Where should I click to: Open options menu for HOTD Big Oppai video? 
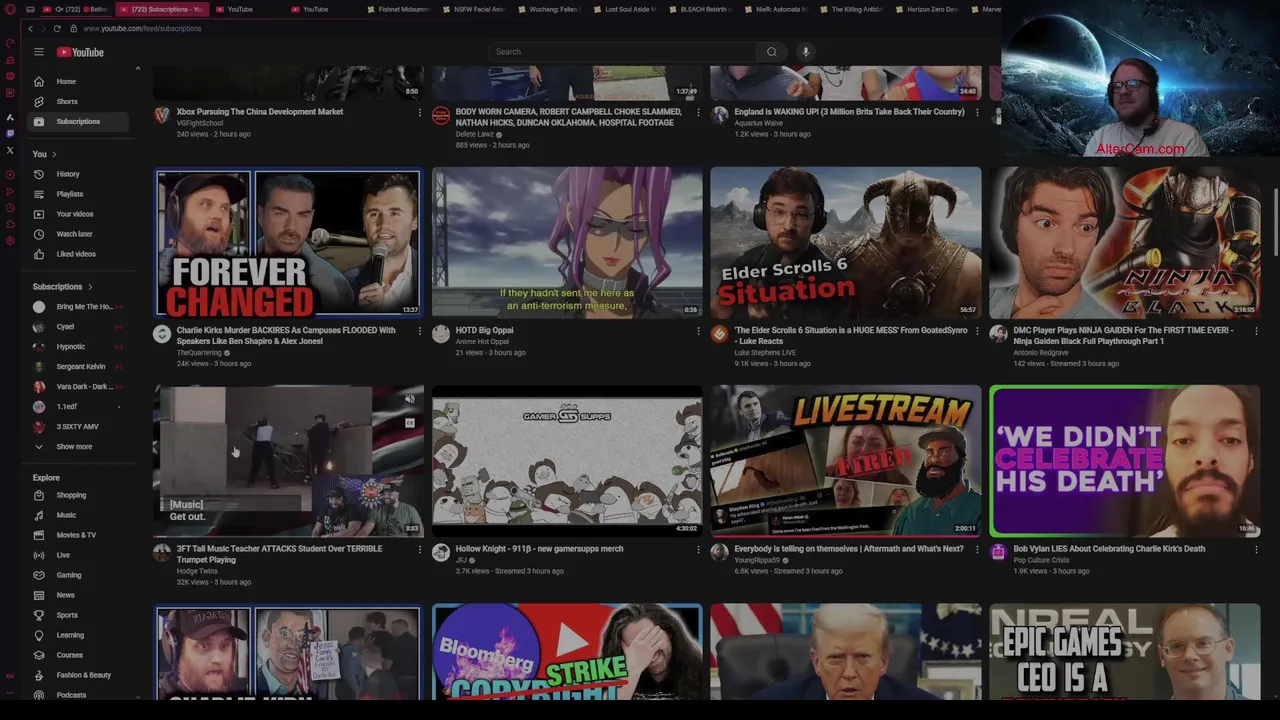tap(698, 331)
